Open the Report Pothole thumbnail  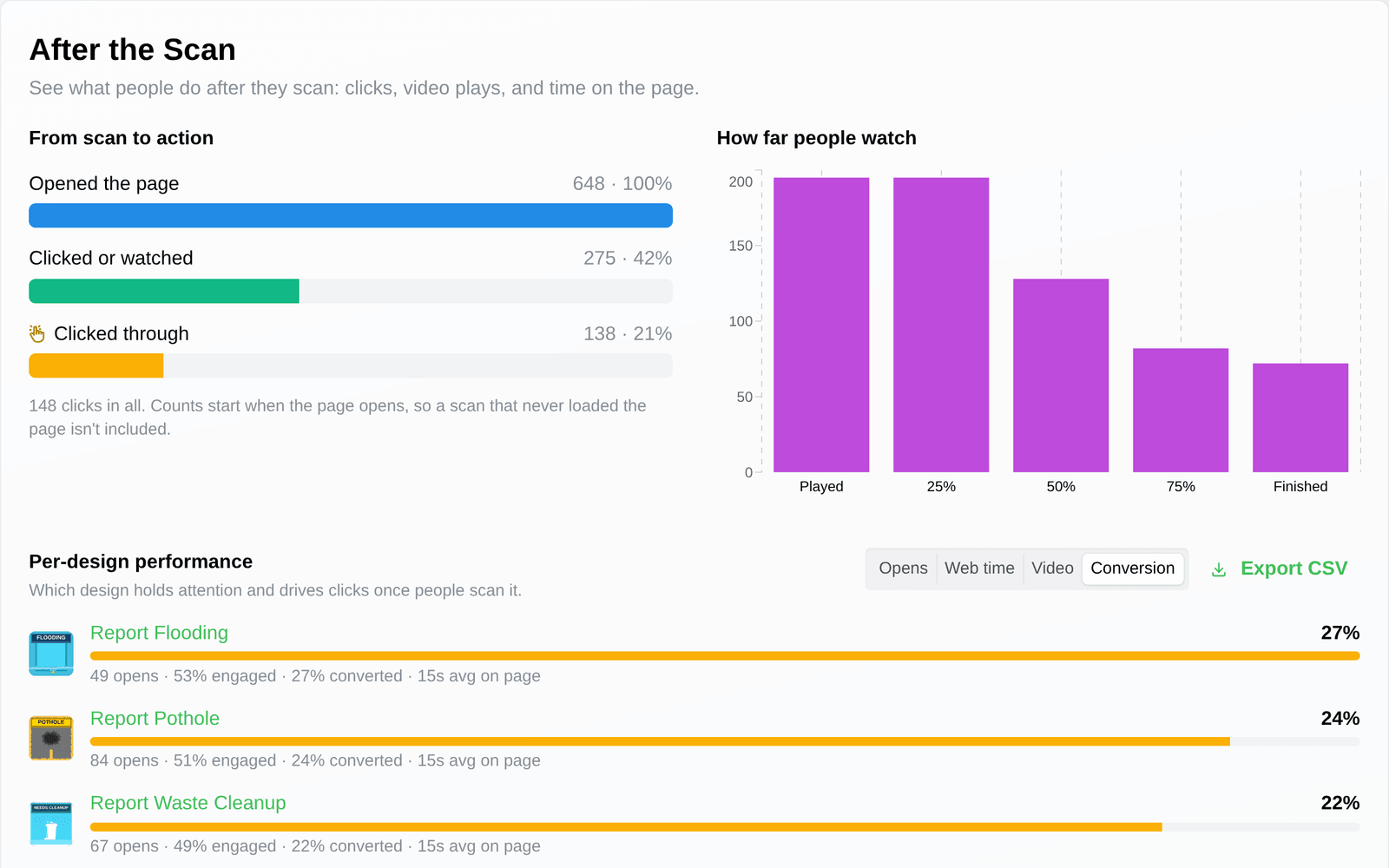pos(51,738)
